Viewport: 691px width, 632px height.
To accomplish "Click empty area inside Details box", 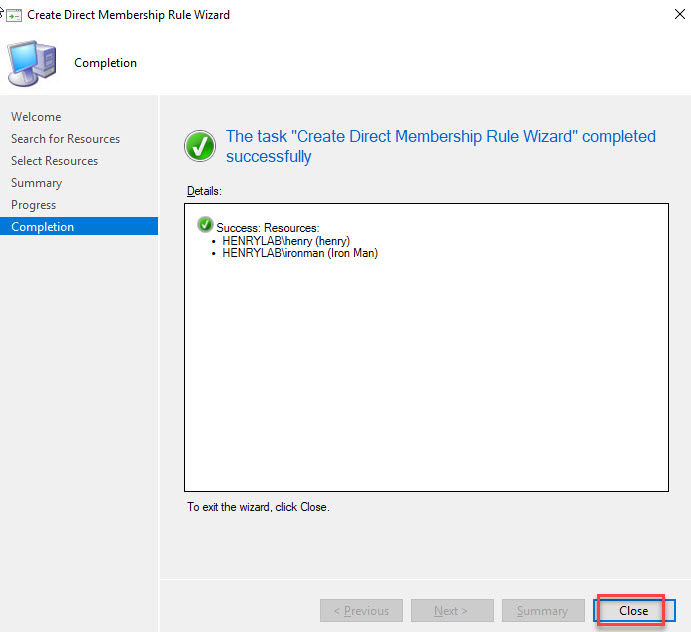I will click(x=425, y=380).
